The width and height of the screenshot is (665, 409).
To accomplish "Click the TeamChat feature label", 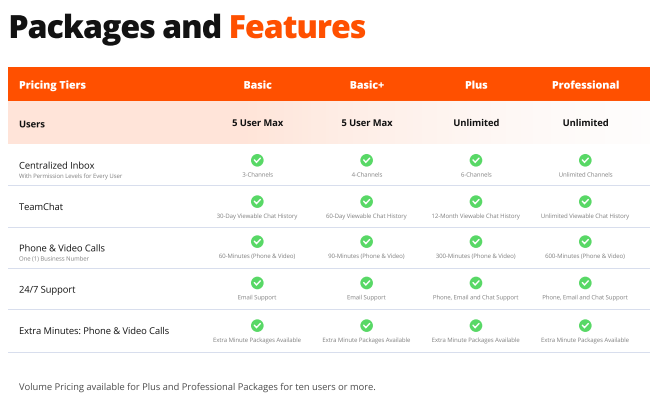I will point(41,207).
